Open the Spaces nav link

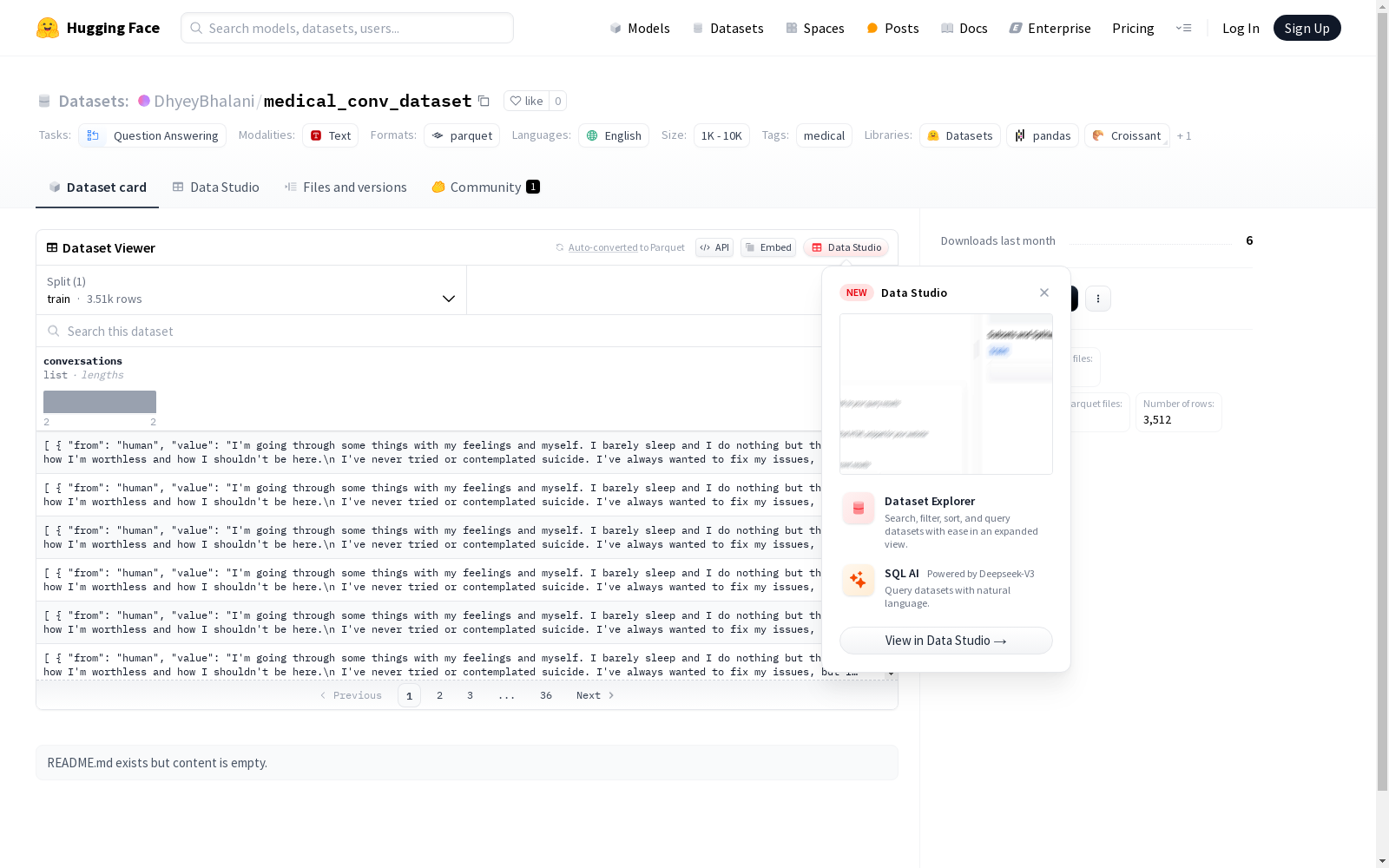pos(814,28)
